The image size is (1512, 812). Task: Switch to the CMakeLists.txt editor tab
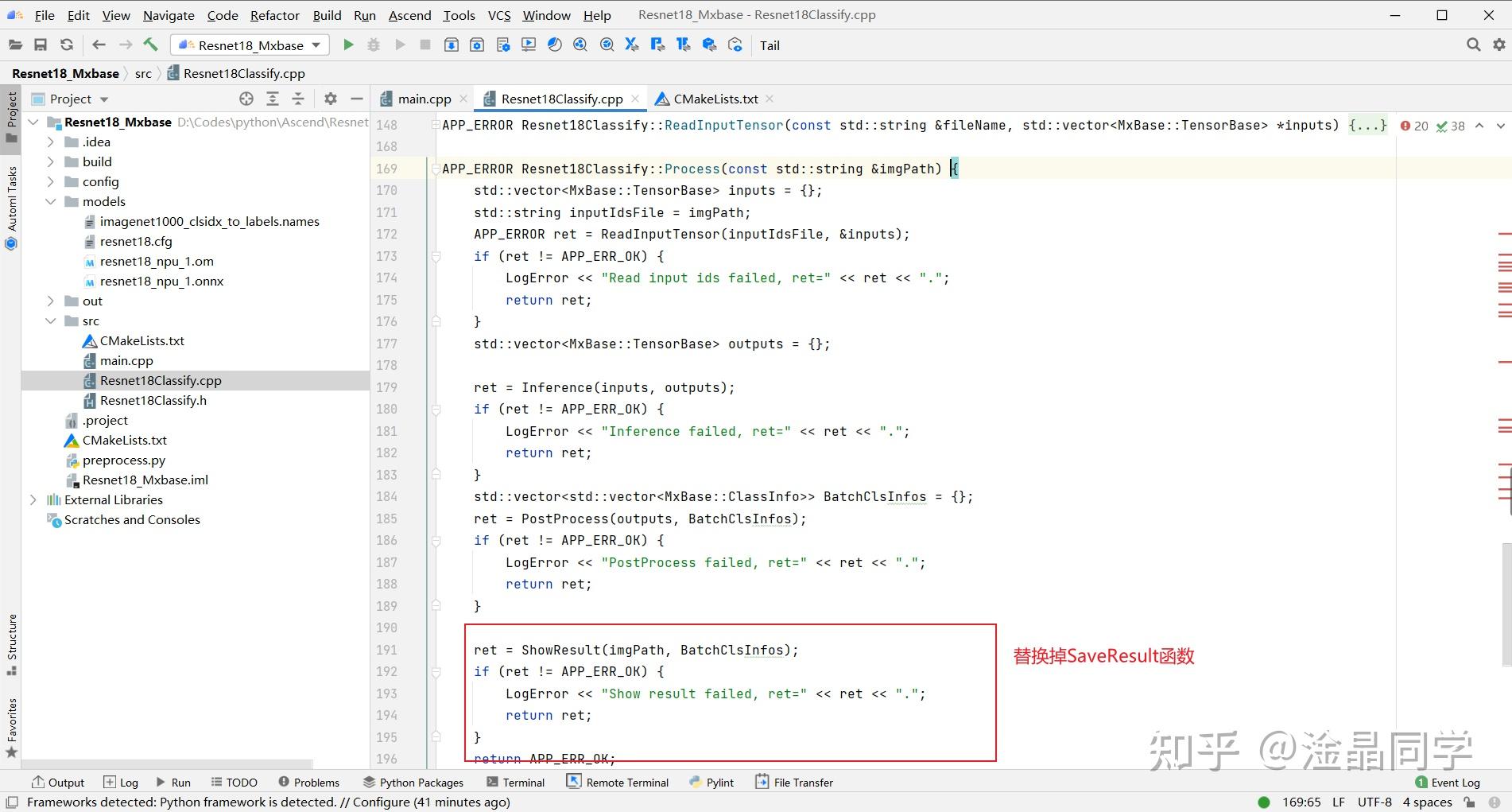coord(715,99)
